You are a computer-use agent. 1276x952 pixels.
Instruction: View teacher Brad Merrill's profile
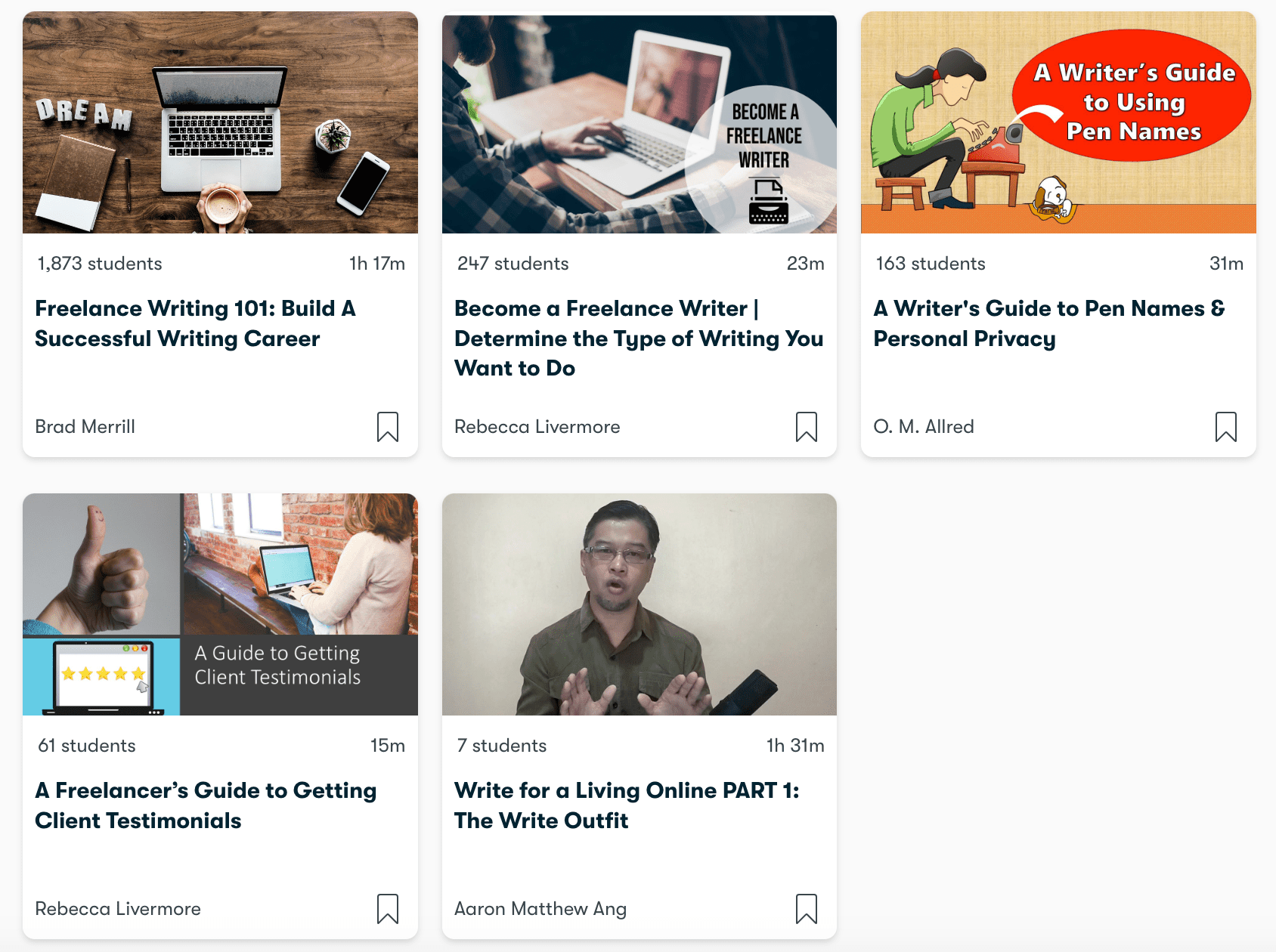(x=85, y=427)
